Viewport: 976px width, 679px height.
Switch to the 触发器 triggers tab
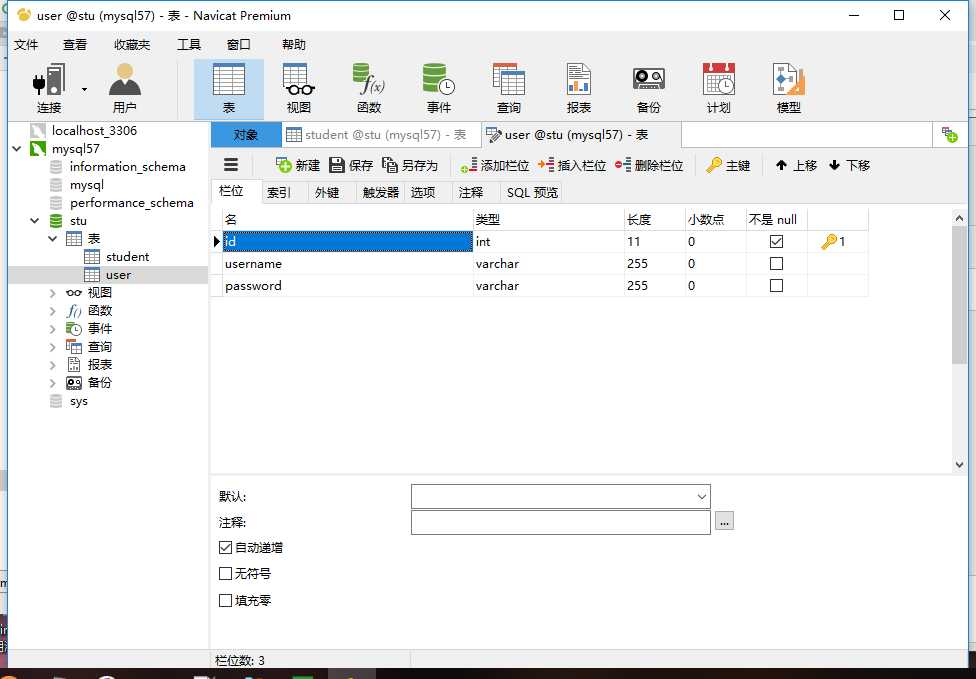pos(380,193)
